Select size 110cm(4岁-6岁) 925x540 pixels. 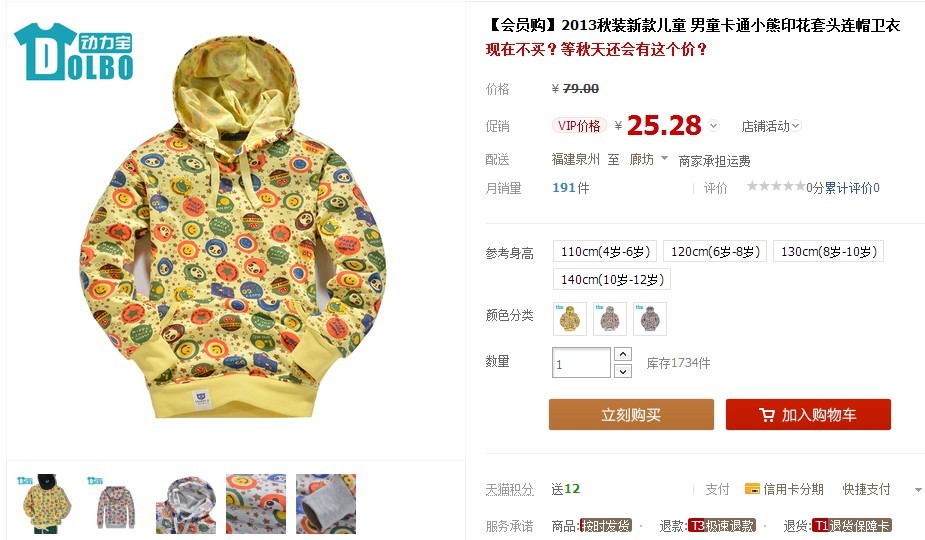coord(605,251)
